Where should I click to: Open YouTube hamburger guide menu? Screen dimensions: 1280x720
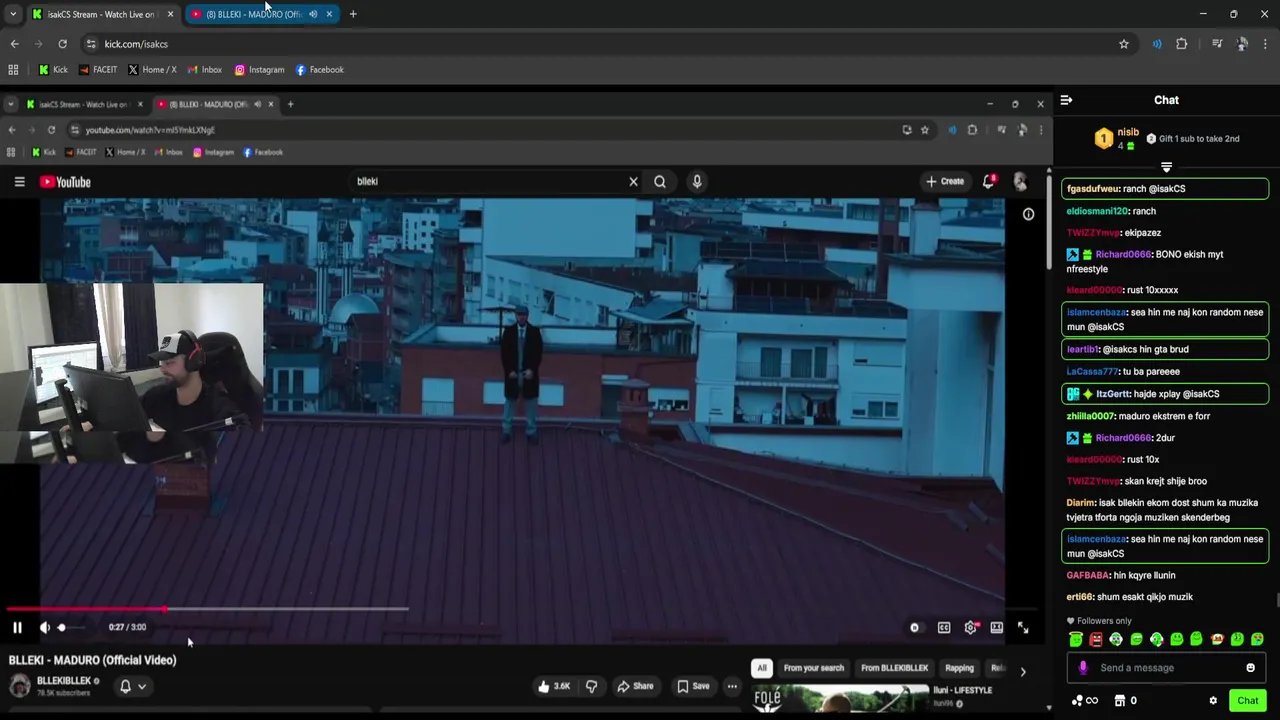point(19,182)
